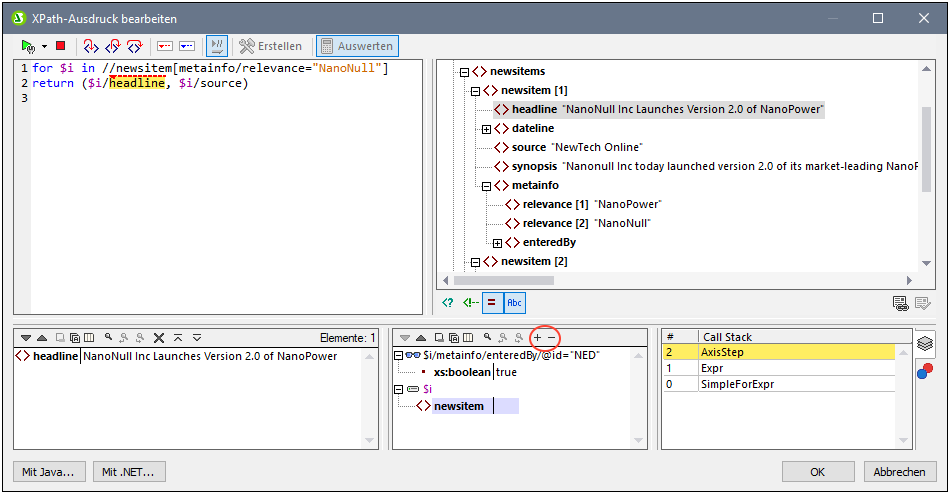Click the Mit Java... button
The width and height of the screenshot is (950, 494).
click(50, 472)
